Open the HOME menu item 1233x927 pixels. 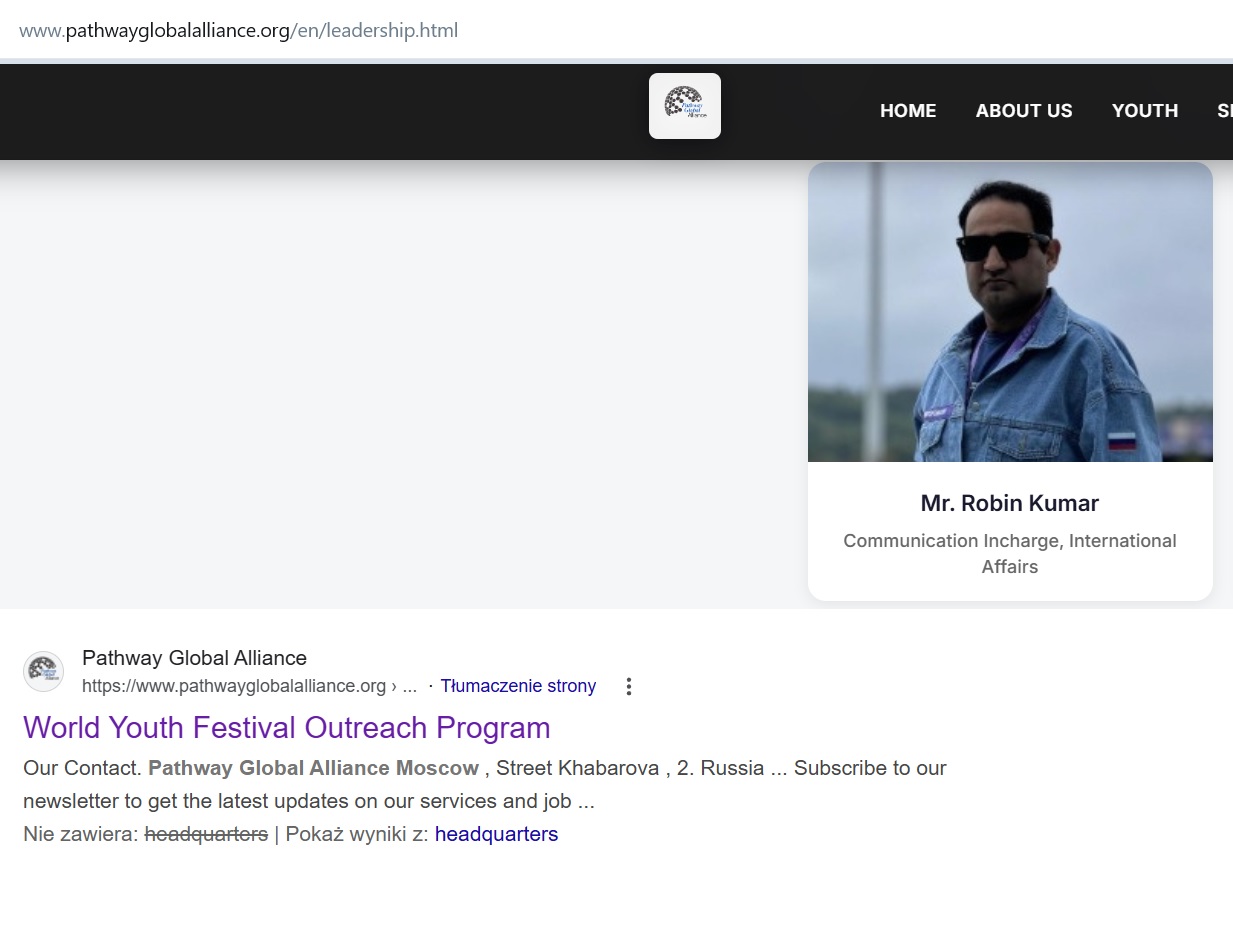point(908,111)
